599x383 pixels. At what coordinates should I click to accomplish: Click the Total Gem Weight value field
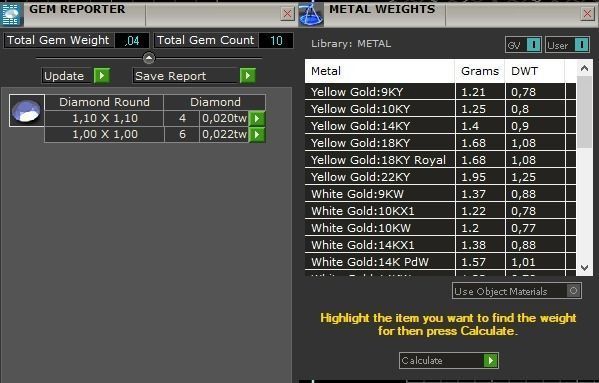[132, 40]
